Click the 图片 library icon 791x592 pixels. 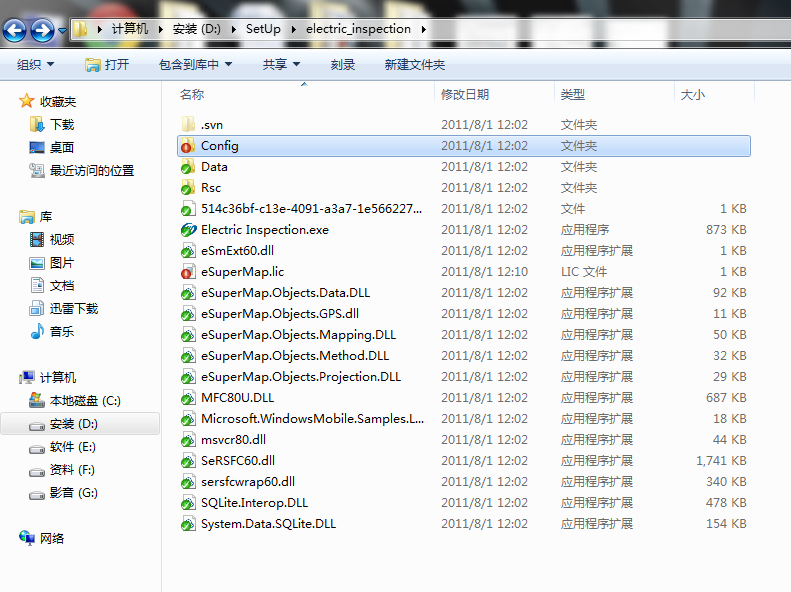[37, 263]
